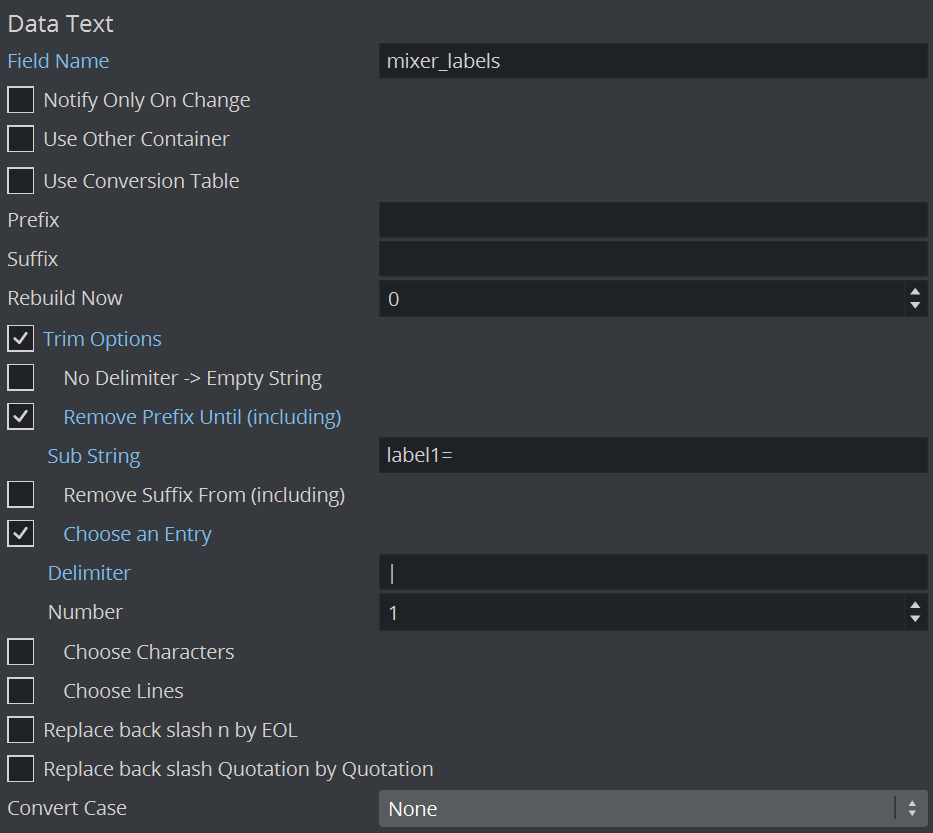Select the Sub String input field
The height and width of the screenshot is (833, 933).
653,456
